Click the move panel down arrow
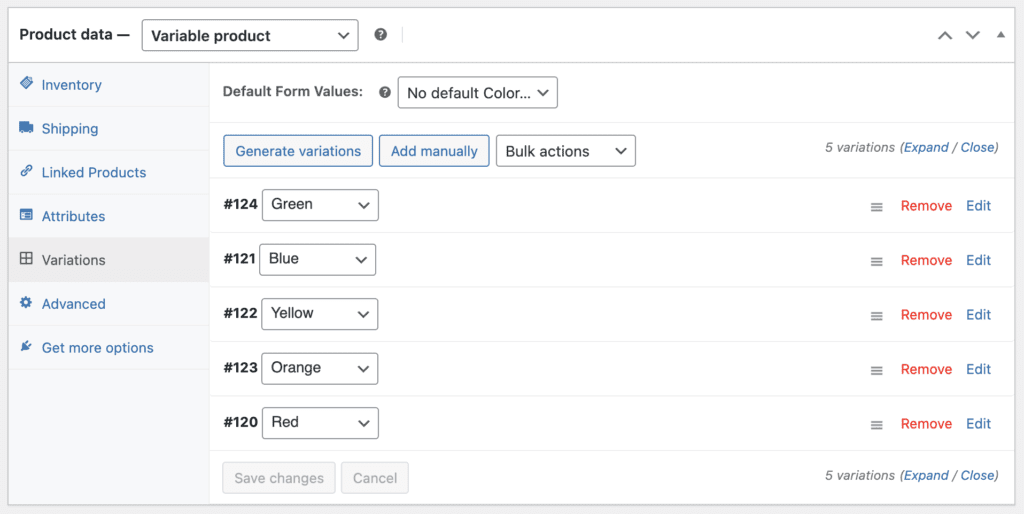Screen dimensions: 1024x514 coord(973,35)
